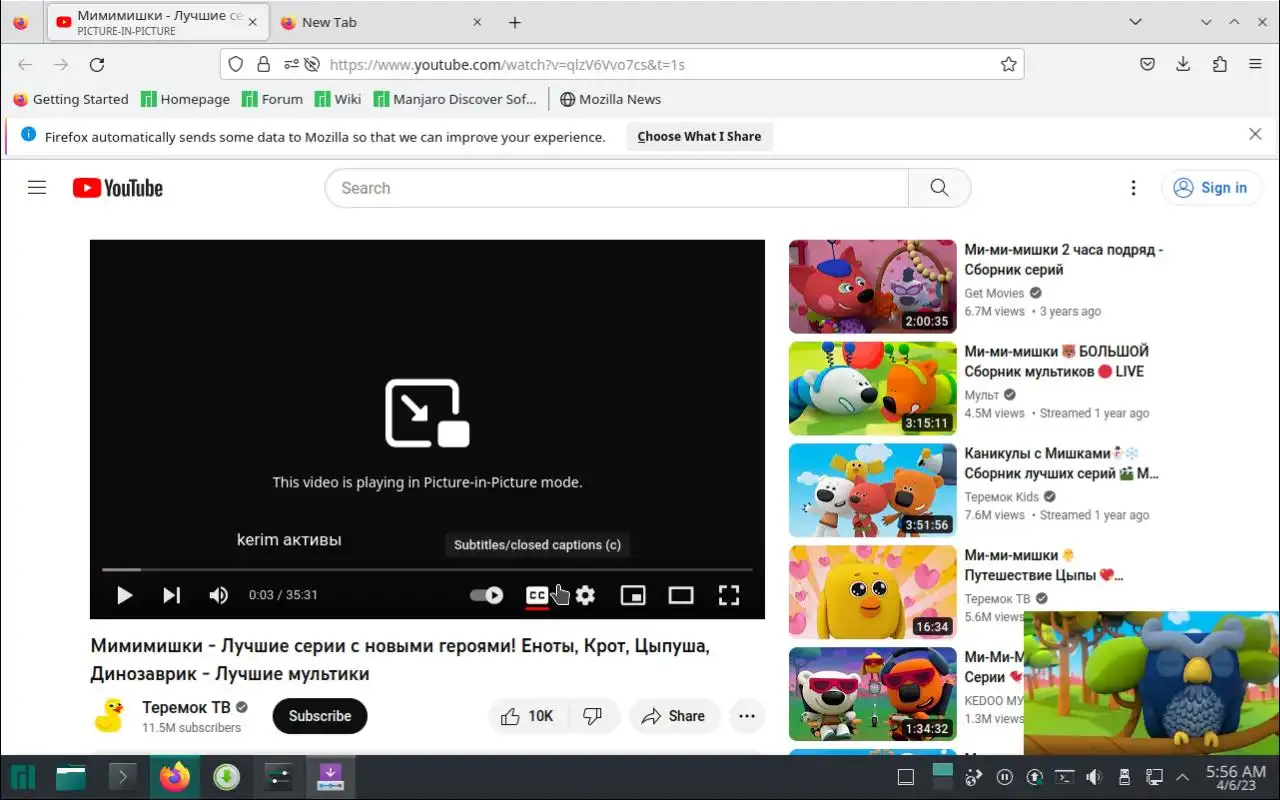Viewport: 1280px width, 800px height.
Task: Bookmark this page with star
Action: tap(1008, 64)
